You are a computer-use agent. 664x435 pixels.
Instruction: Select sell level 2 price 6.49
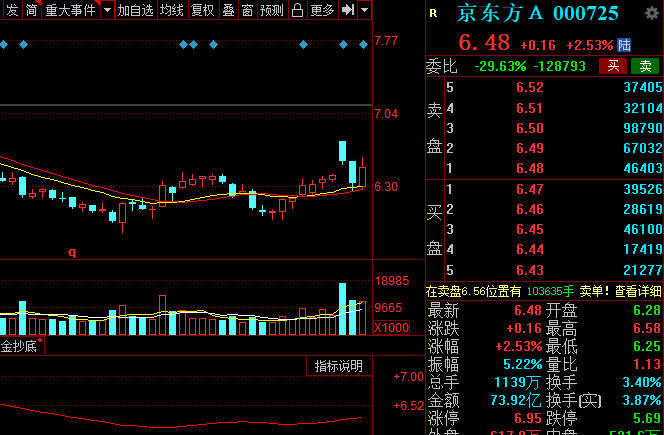(530, 148)
